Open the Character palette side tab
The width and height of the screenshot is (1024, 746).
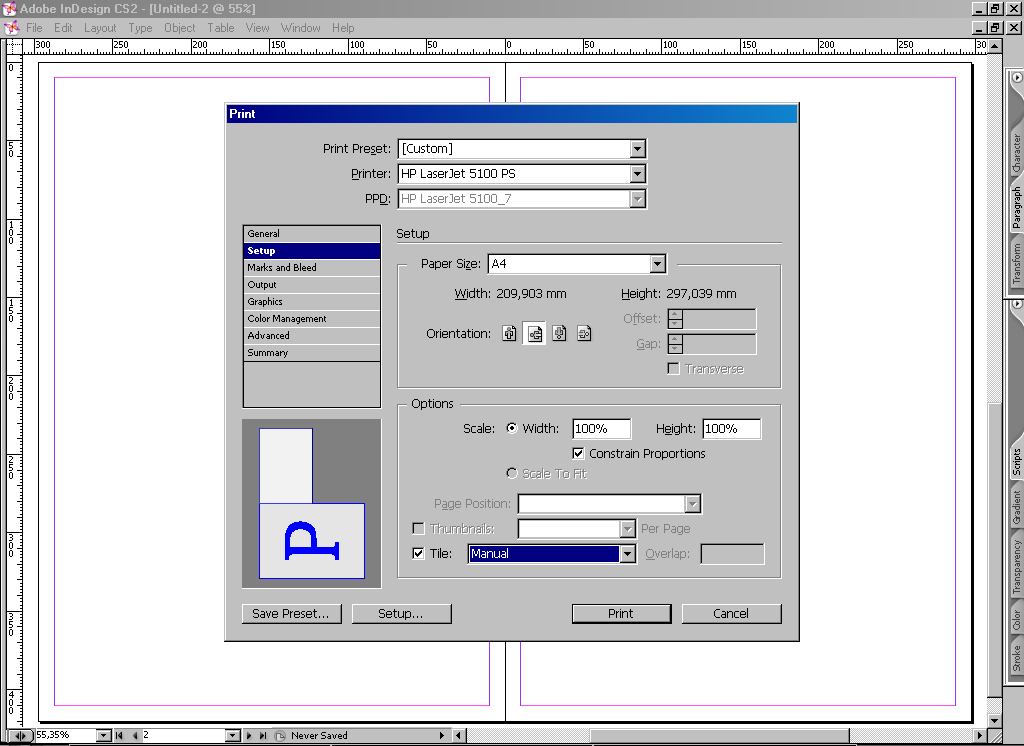[1016, 154]
